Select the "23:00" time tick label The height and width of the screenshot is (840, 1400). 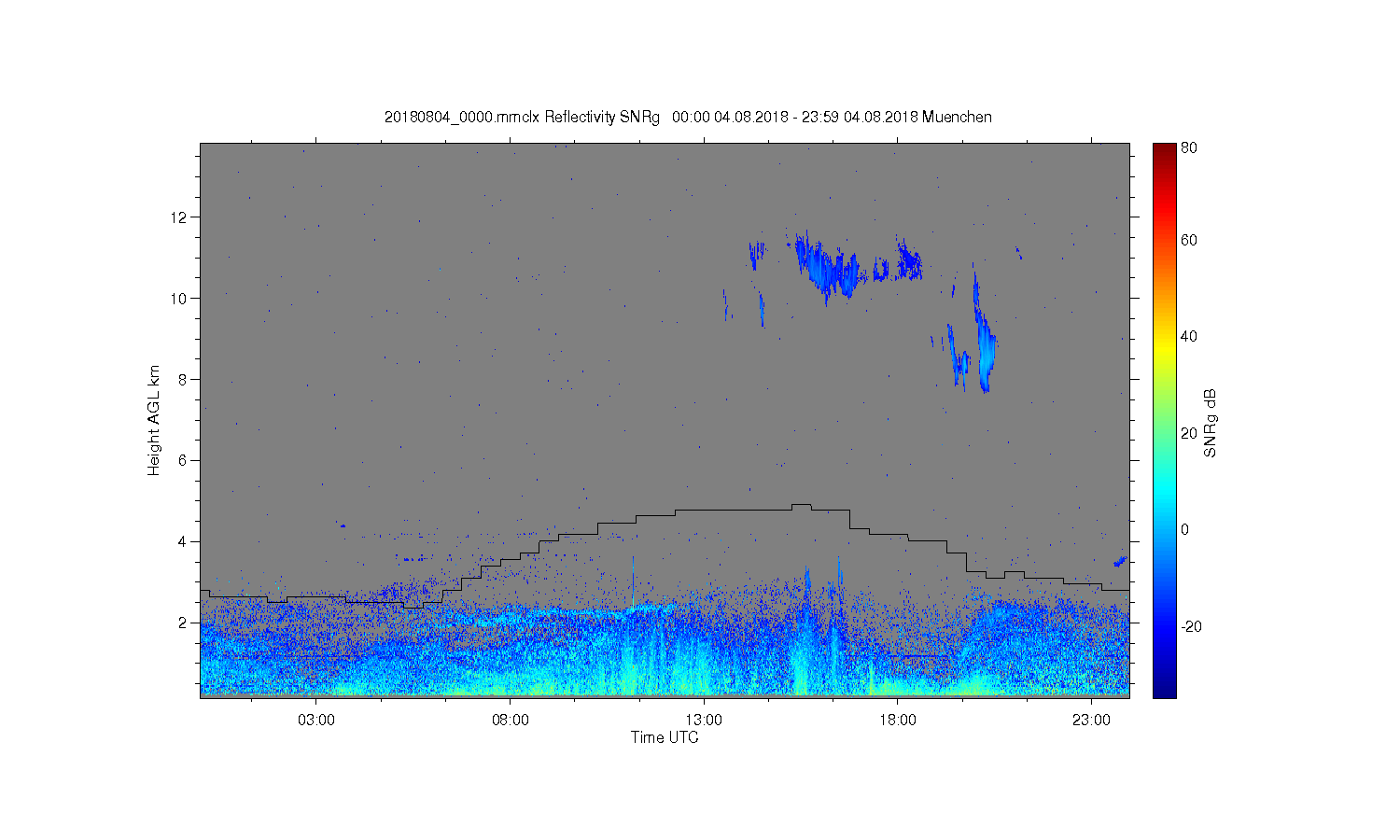click(1091, 721)
